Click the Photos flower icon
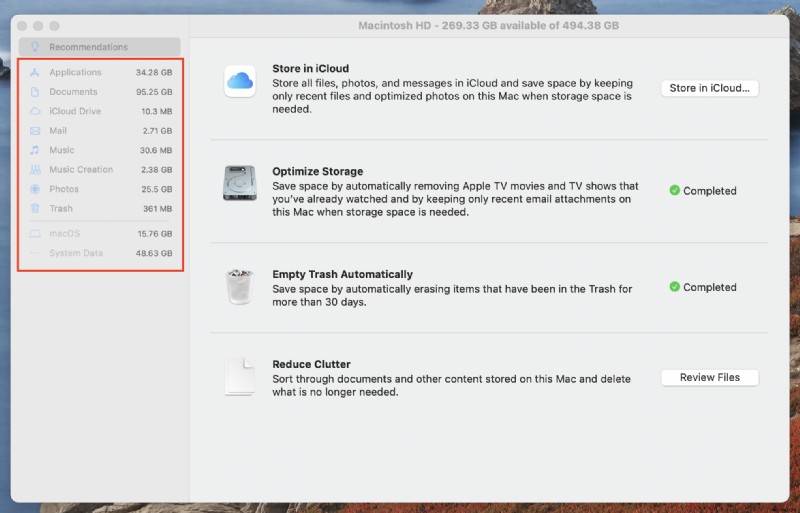The height and width of the screenshot is (513, 800). pyautogui.click(x=35, y=189)
